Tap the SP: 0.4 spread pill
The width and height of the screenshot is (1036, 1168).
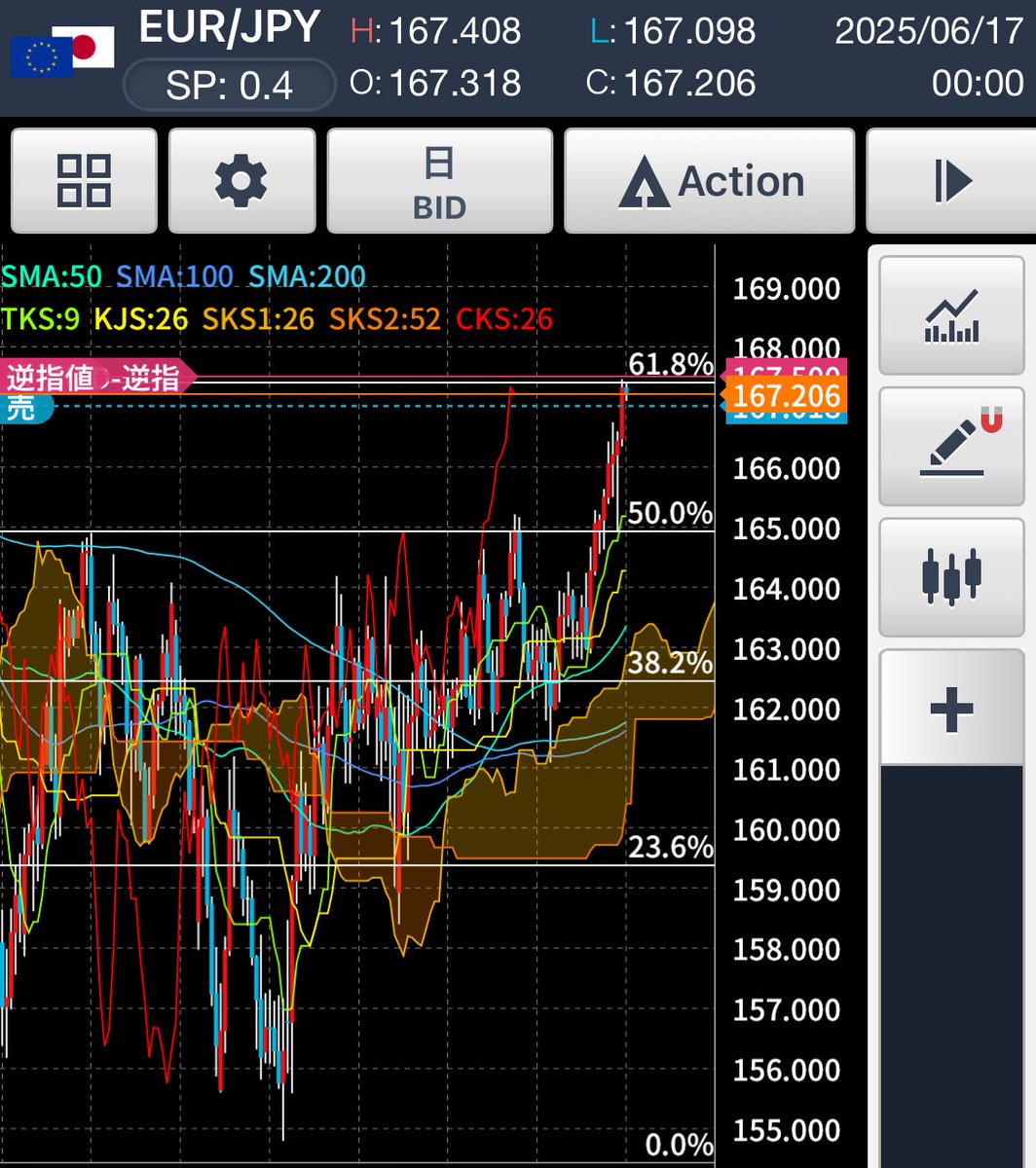click(x=229, y=86)
